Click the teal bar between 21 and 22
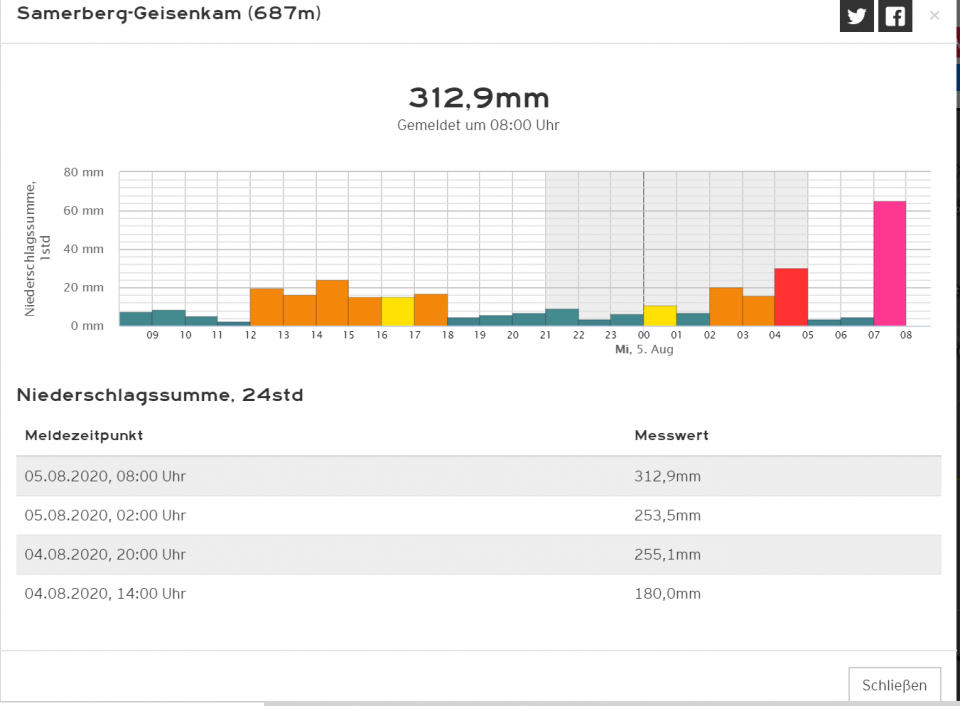 562,317
